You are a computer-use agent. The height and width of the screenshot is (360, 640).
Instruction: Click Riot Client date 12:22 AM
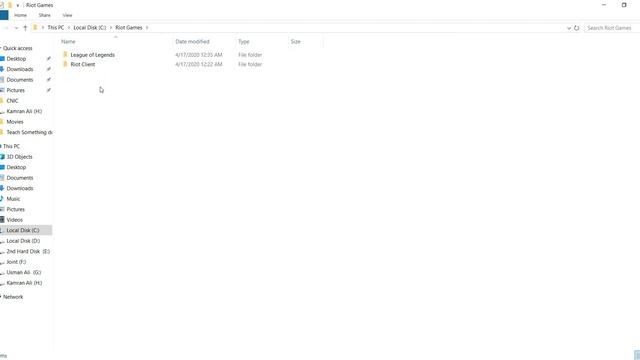coord(199,64)
